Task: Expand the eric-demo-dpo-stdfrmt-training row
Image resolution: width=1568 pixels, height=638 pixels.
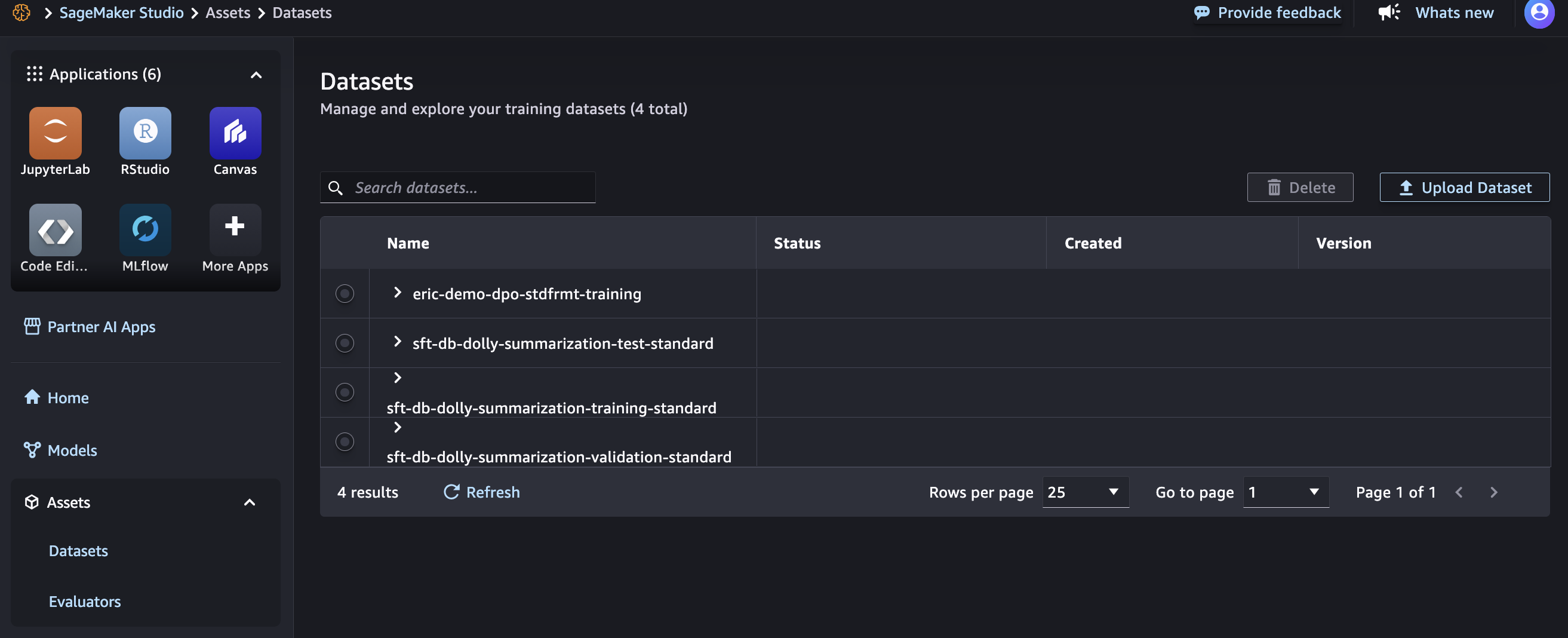Action: 398,292
